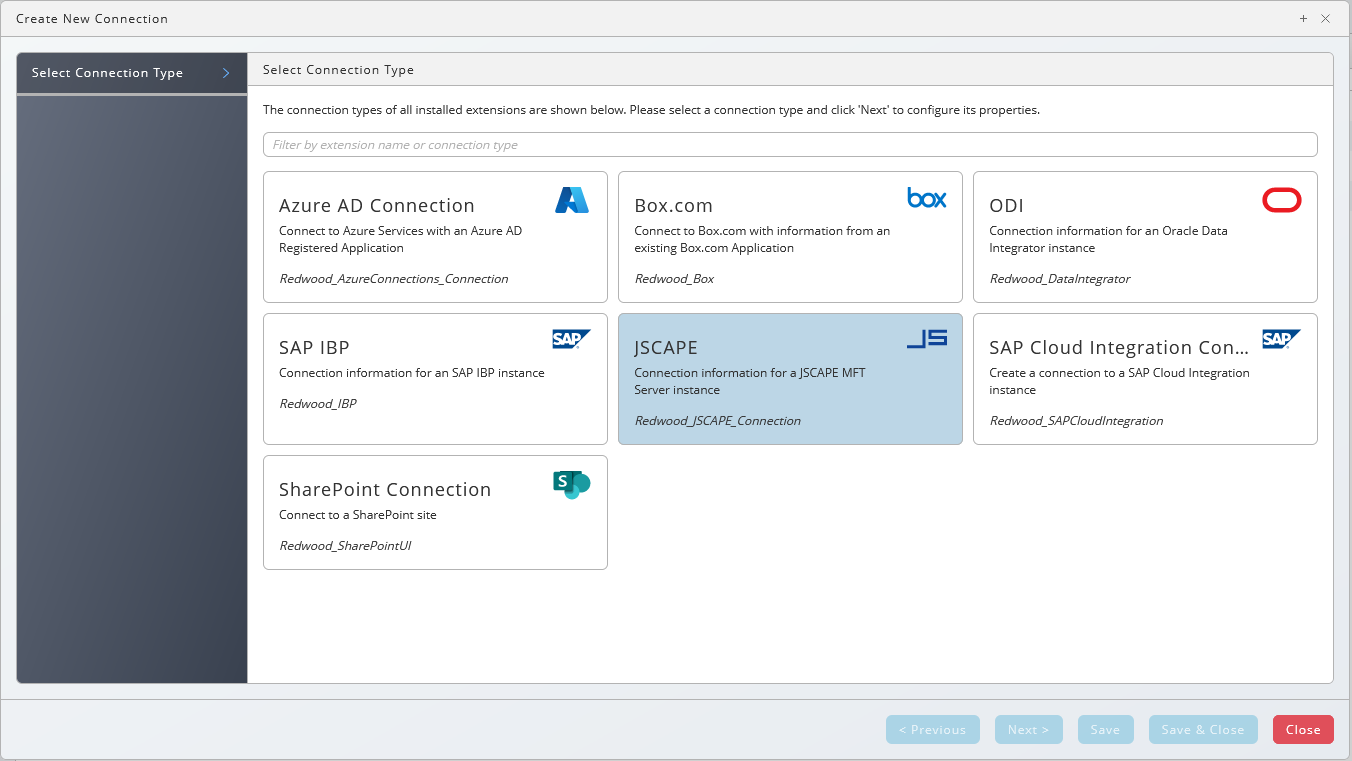Choose the JSCAPE card title

[666, 348]
